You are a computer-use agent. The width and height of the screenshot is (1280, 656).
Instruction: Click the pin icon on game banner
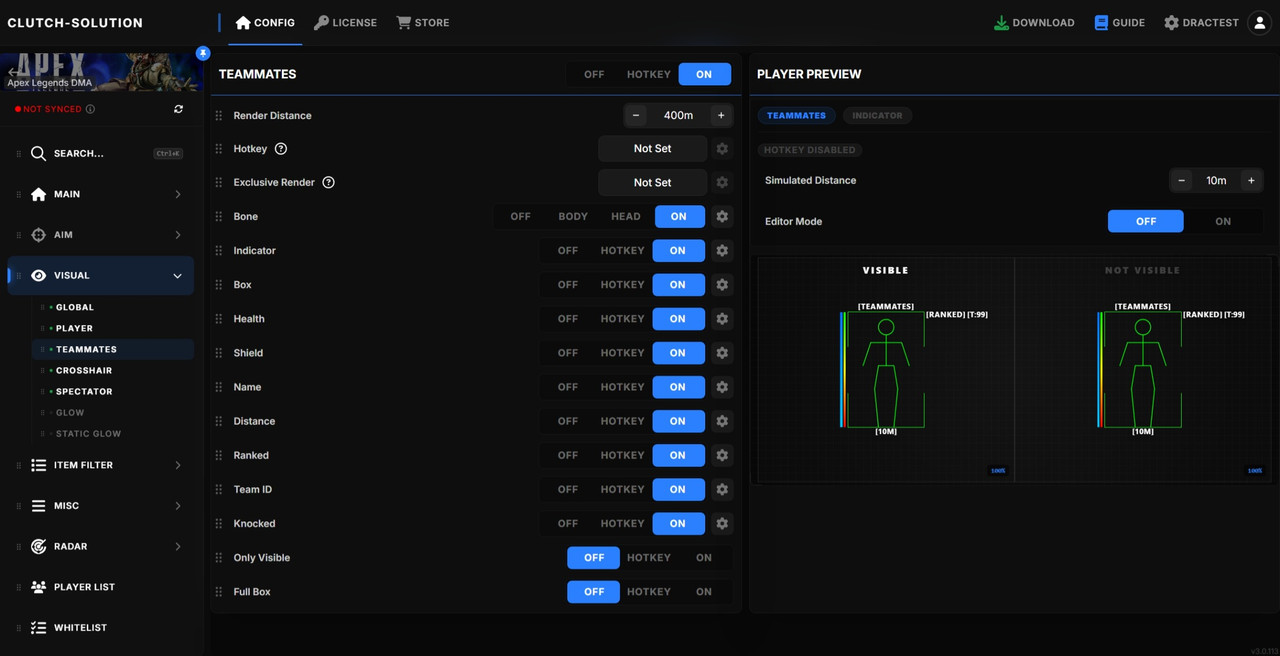point(203,53)
